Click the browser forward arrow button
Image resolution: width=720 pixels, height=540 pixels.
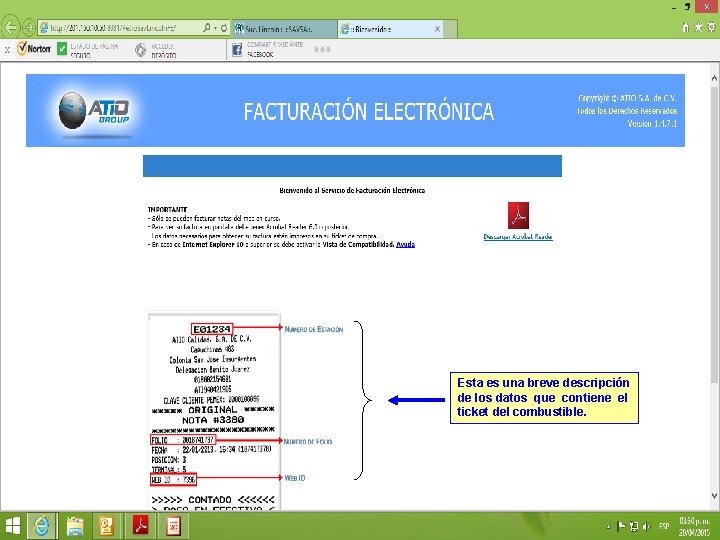(x=28, y=28)
